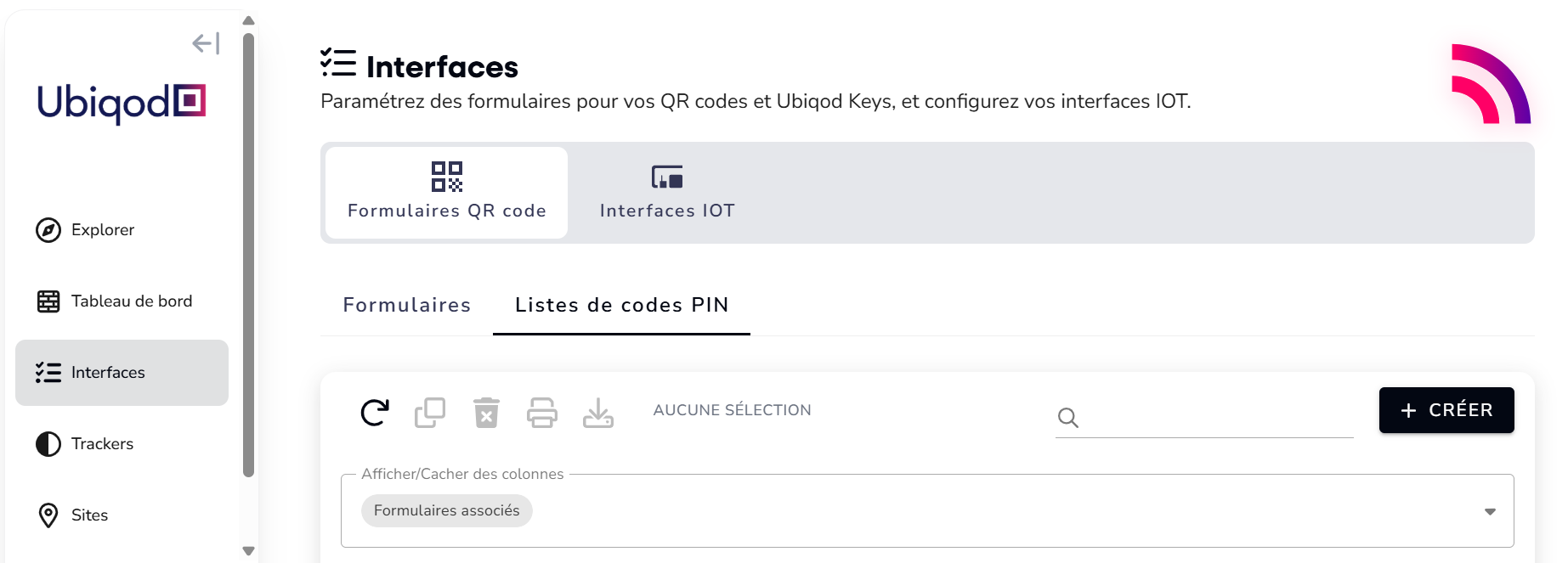Click the refresh list icon
1568x563 pixels.
tap(375, 413)
